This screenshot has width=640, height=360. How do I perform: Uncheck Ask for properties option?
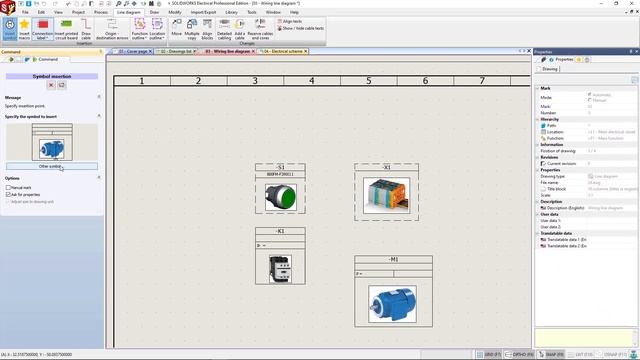(8, 195)
